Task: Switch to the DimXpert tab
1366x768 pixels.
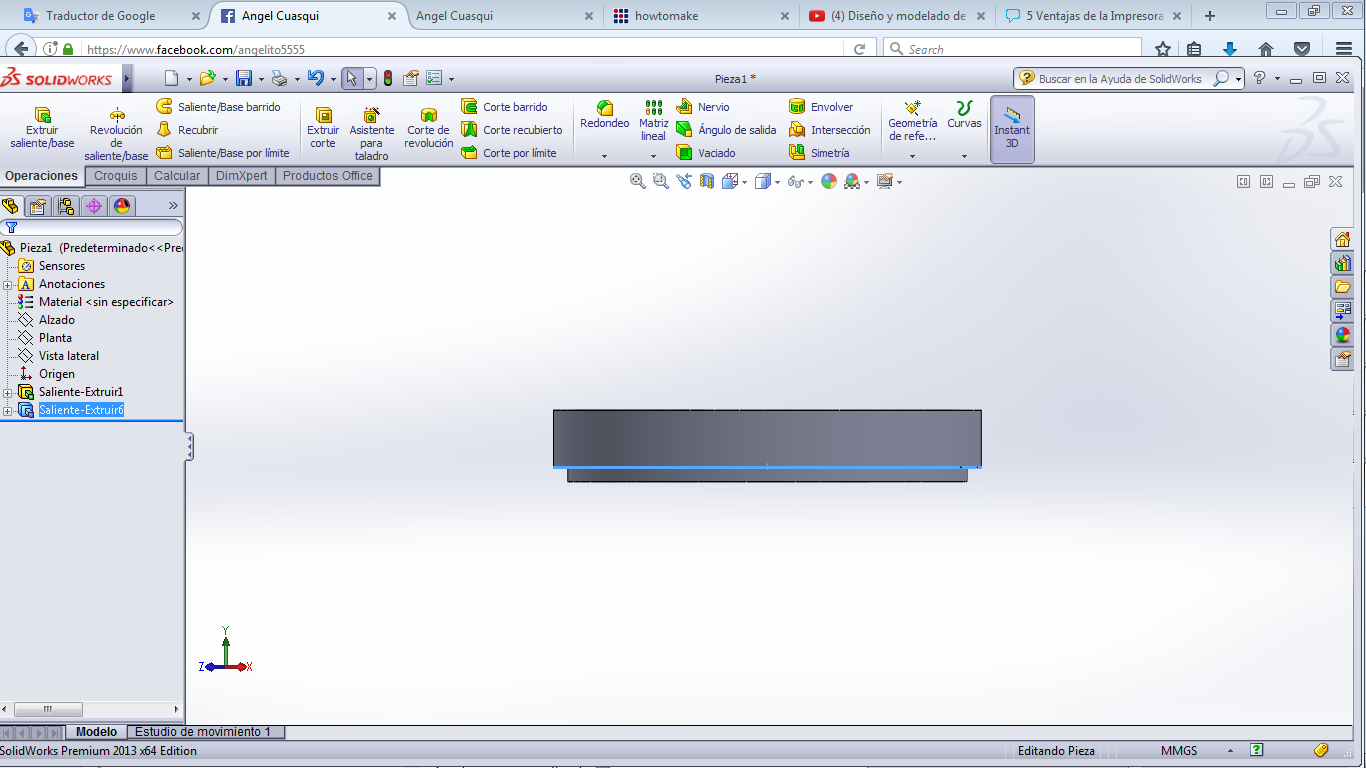Action: tap(241, 176)
